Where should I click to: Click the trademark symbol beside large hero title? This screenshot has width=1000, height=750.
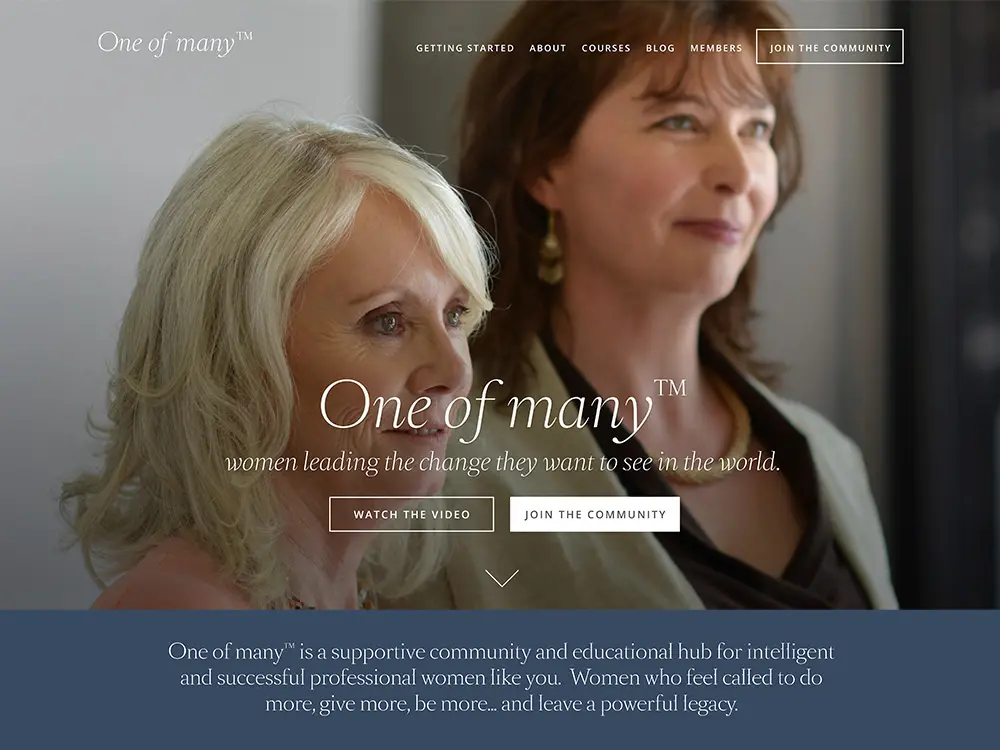click(670, 388)
